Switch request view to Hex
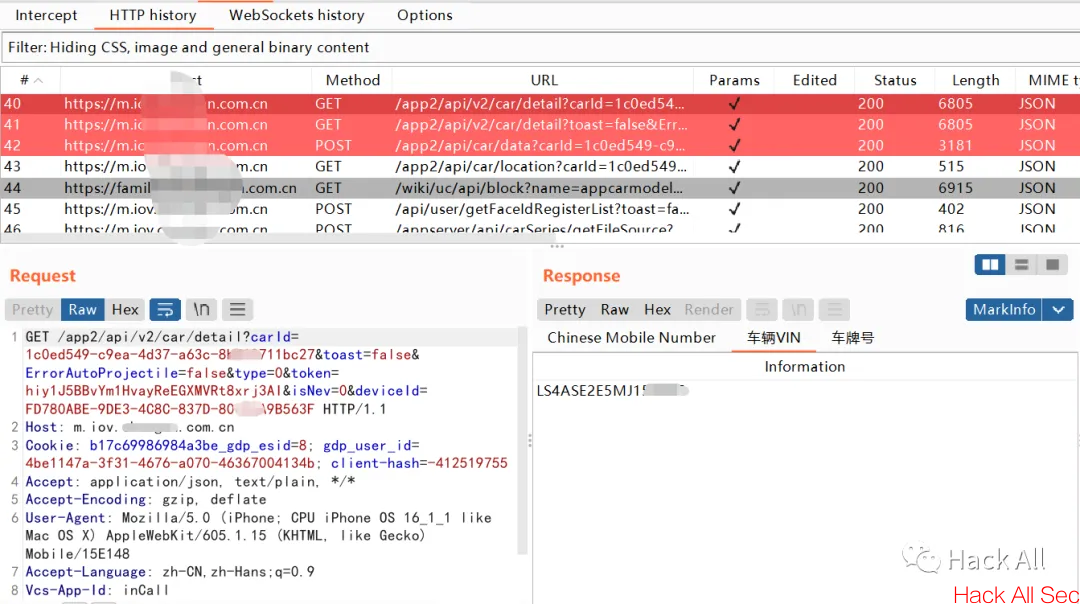 click(125, 310)
